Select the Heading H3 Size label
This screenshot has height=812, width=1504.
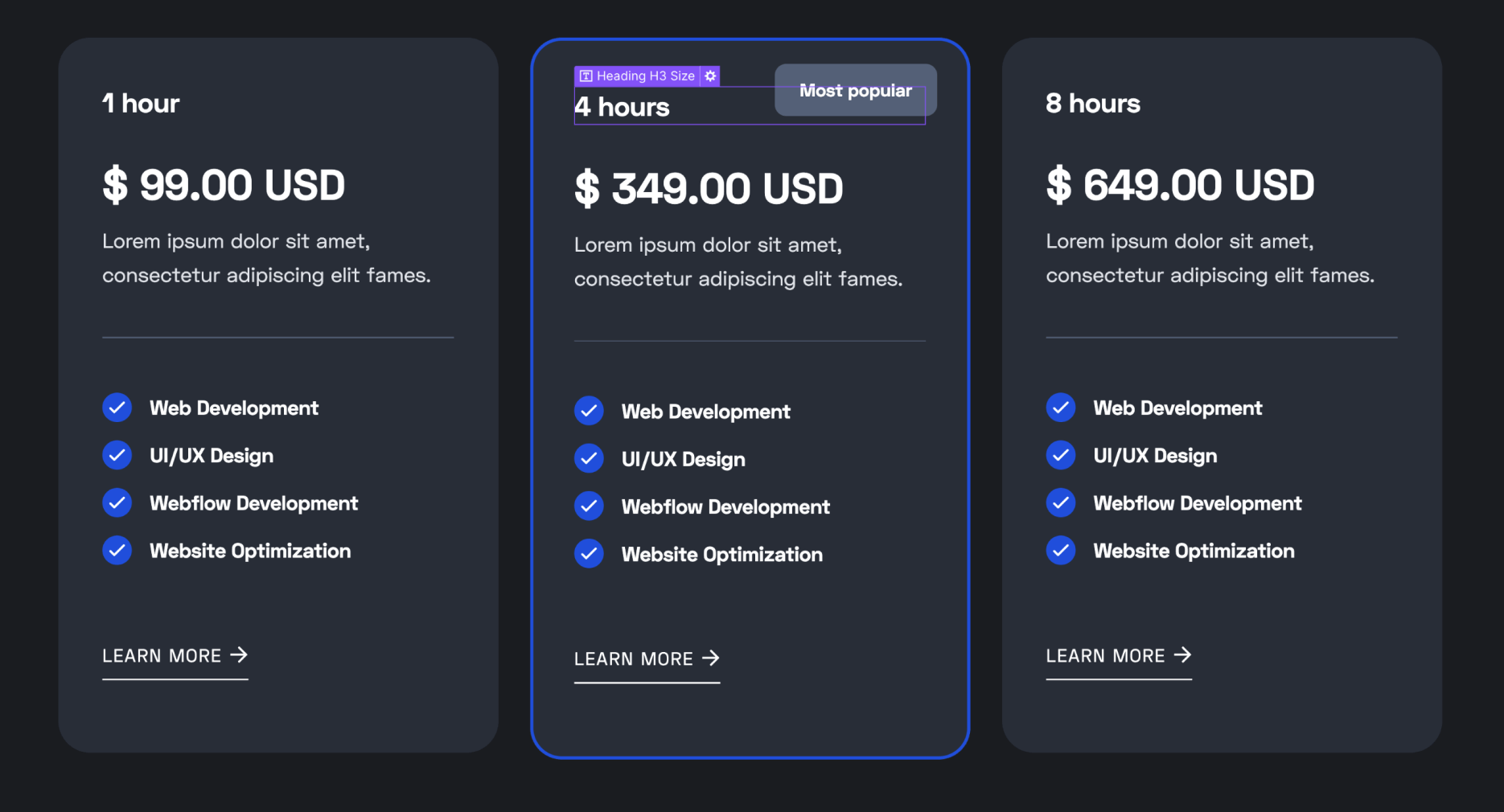[x=643, y=76]
